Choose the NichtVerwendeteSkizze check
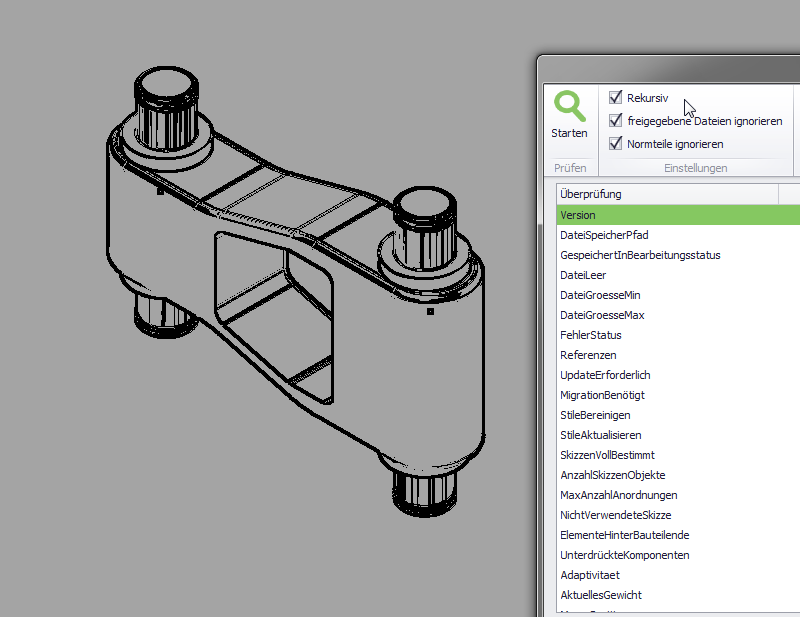Image resolution: width=800 pixels, height=617 pixels. pos(678,515)
